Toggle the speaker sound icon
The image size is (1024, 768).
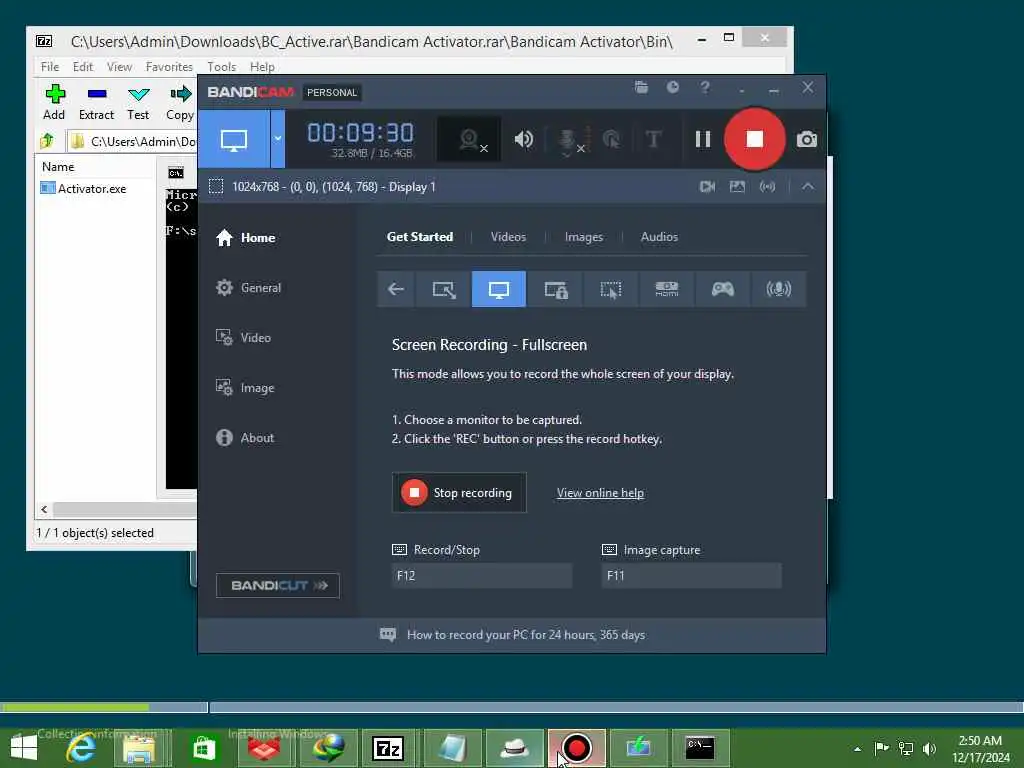point(523,139)
